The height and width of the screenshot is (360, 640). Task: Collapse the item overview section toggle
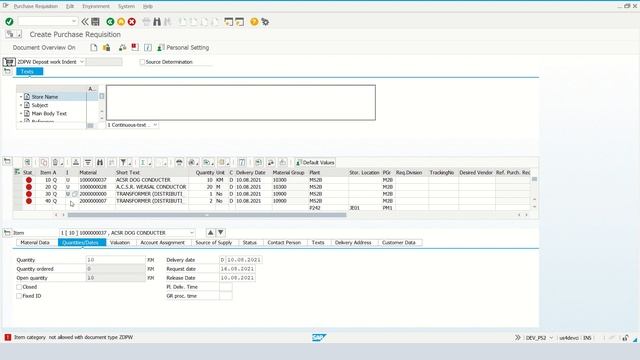pyautogui.click(x=7, y=161)
